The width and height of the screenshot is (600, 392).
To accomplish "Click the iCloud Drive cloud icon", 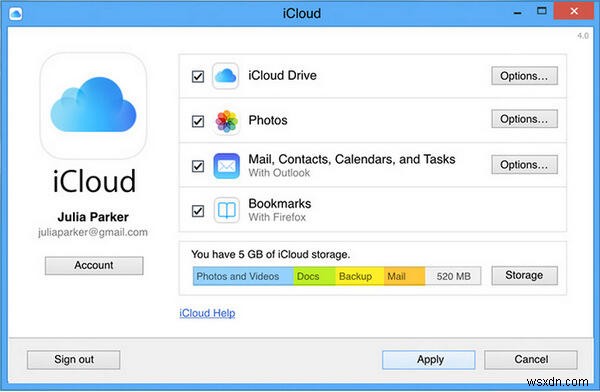I will [225, 76].
